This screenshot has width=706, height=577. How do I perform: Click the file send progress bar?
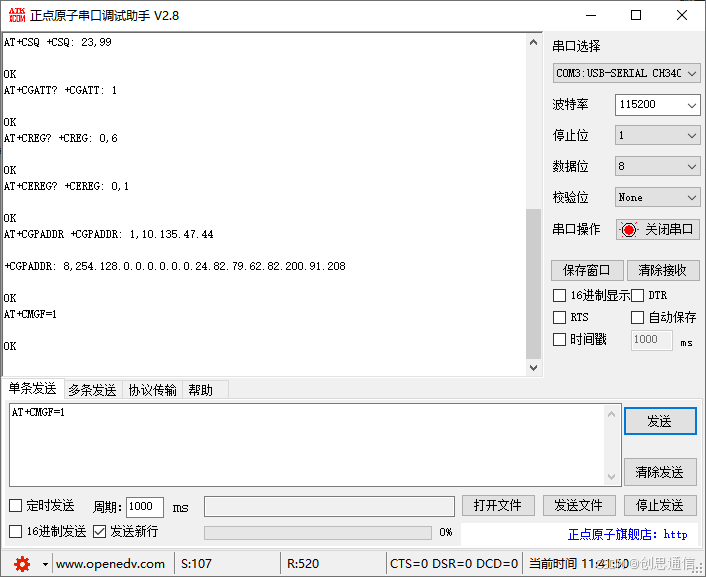coord(318,532)
